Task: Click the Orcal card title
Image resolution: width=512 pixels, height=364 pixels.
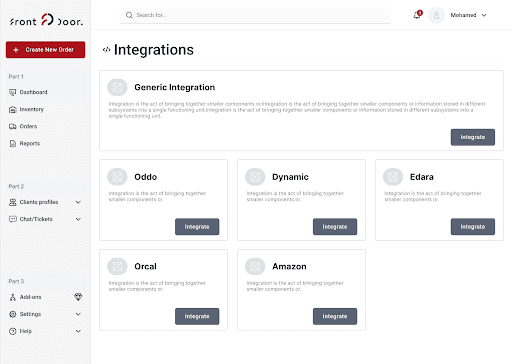Action: (x=145, y=267)
